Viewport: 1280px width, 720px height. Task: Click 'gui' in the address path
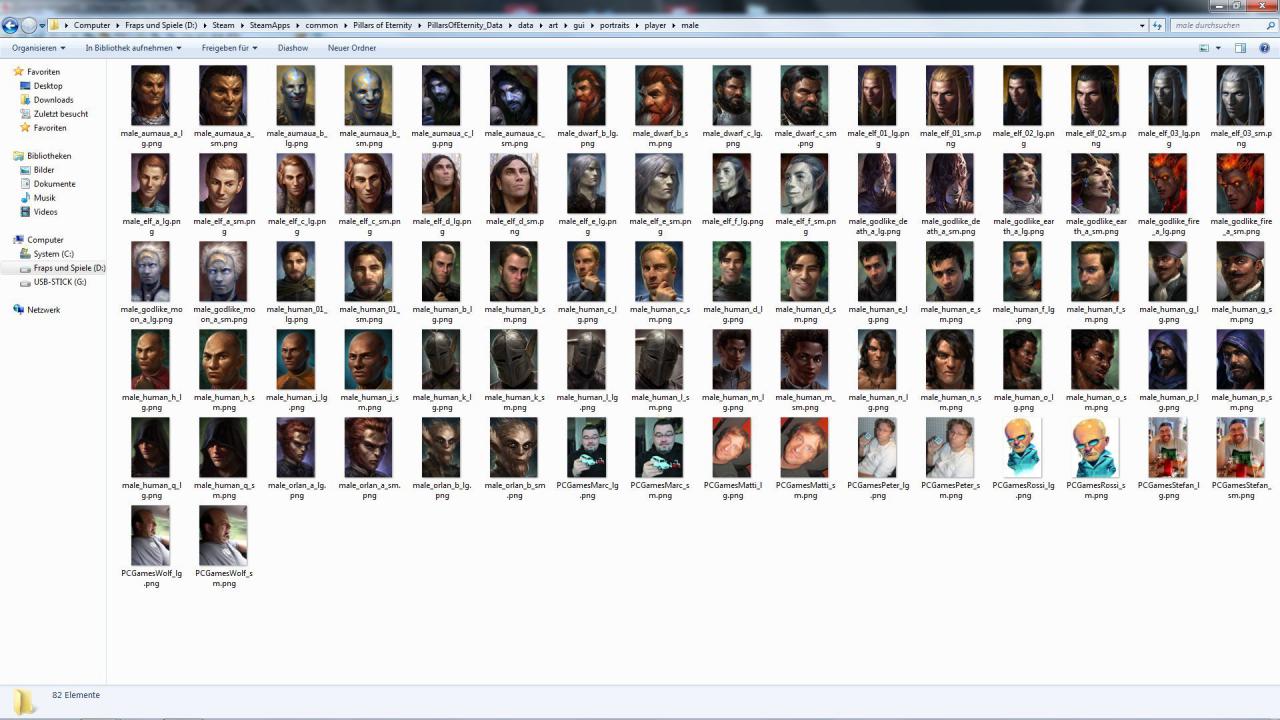580,25
